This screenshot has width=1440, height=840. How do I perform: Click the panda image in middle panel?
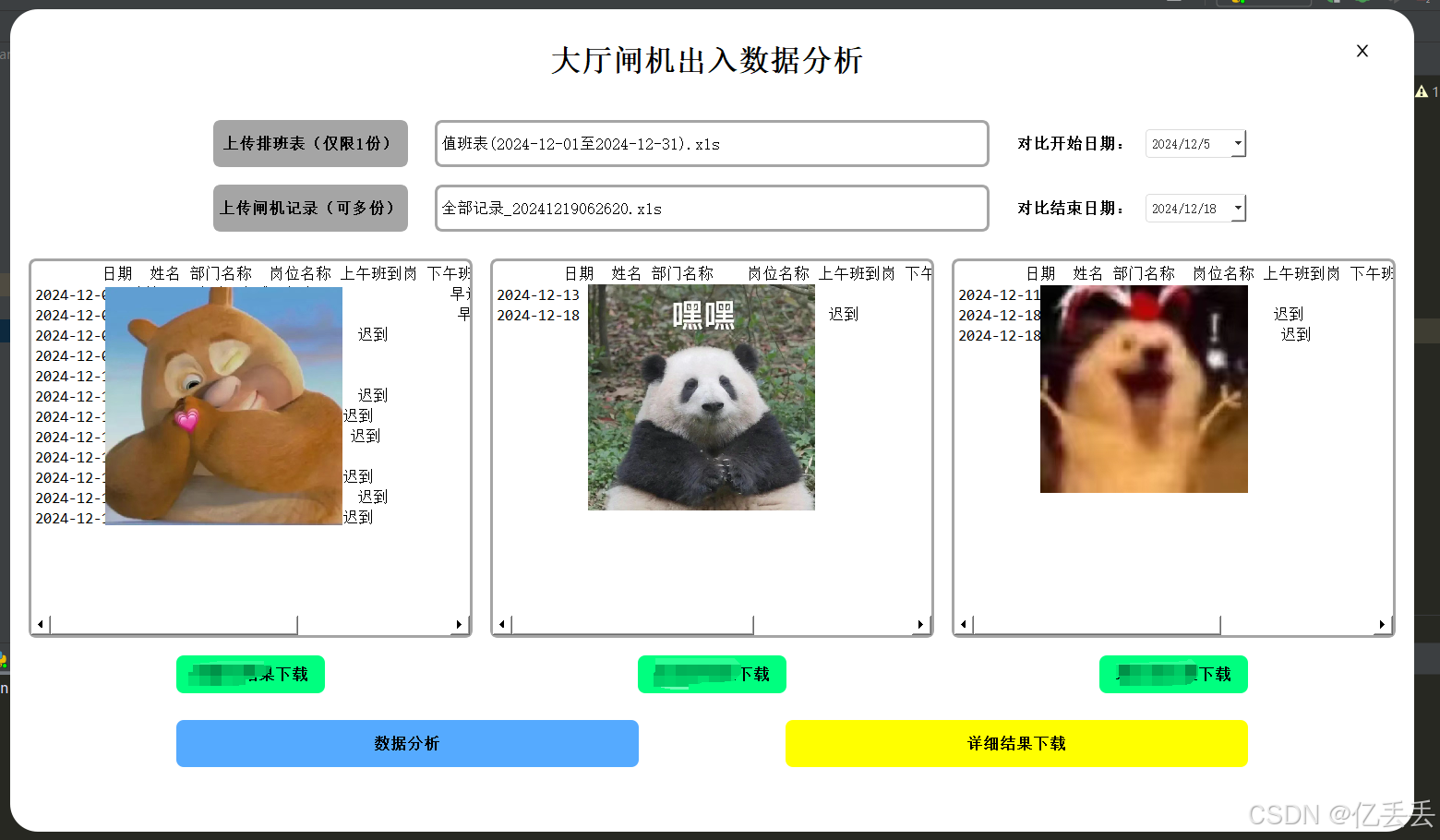click(702, 397)
